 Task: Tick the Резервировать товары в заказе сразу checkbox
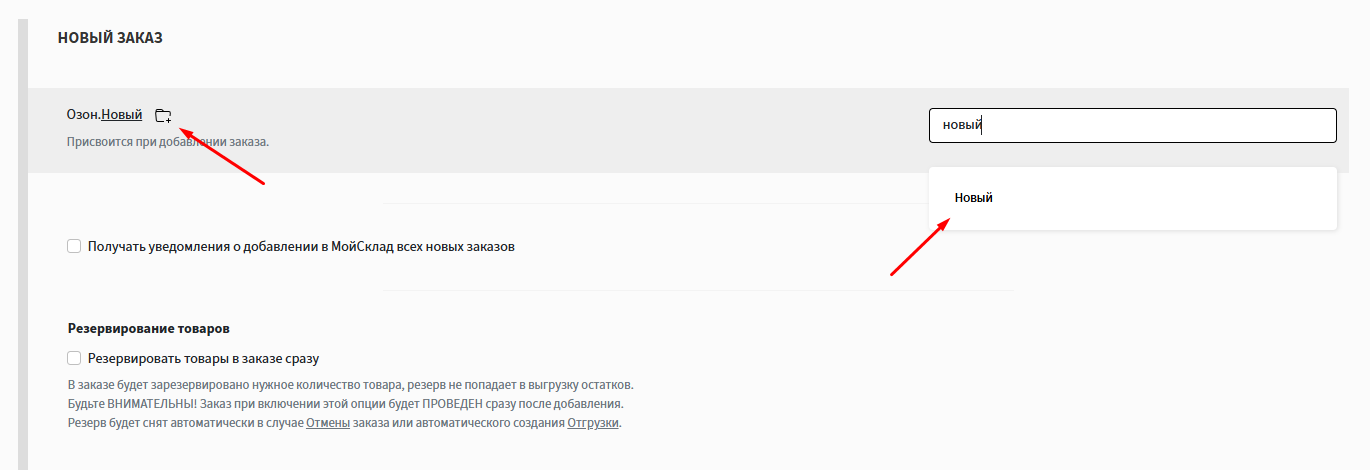click(x=74, y=358)
